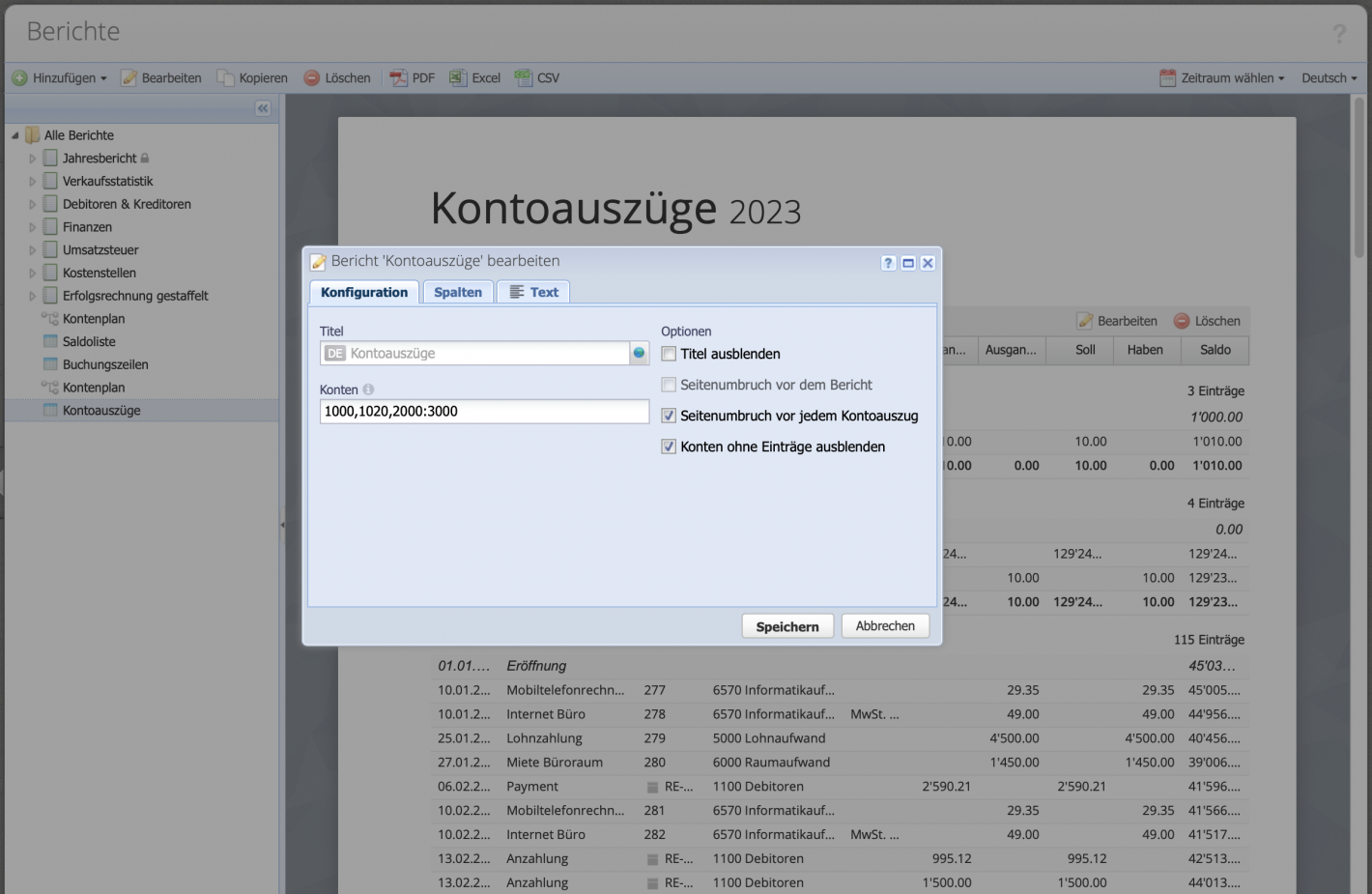This screenshot has width=1372, height=894.
Task: Click the green language indicator beside the Titel field
Action: click(x=639, y=353)
